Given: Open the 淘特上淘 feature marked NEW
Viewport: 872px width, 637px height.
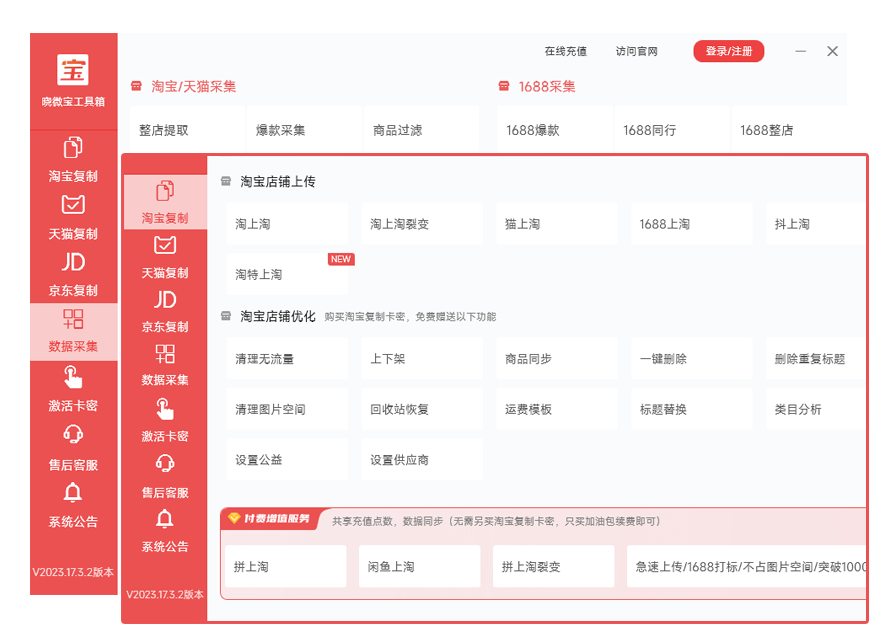Looking at the screenshot, I should tap(286, 274).
